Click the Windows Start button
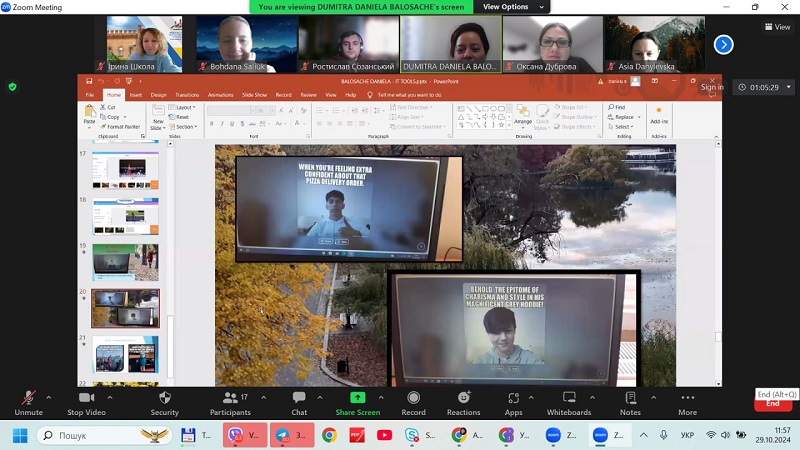 [x=19, y=435]
